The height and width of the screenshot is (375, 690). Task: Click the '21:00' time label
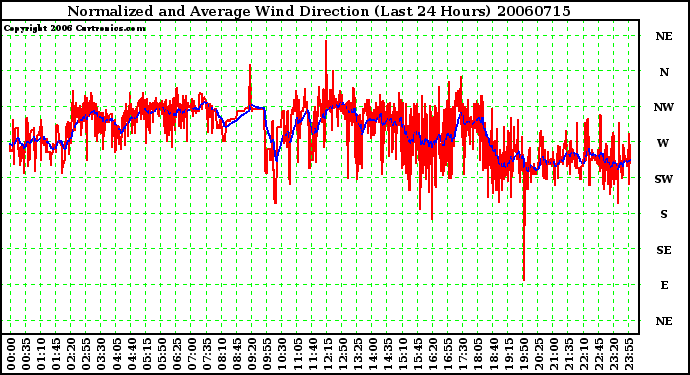coord(554,354)
